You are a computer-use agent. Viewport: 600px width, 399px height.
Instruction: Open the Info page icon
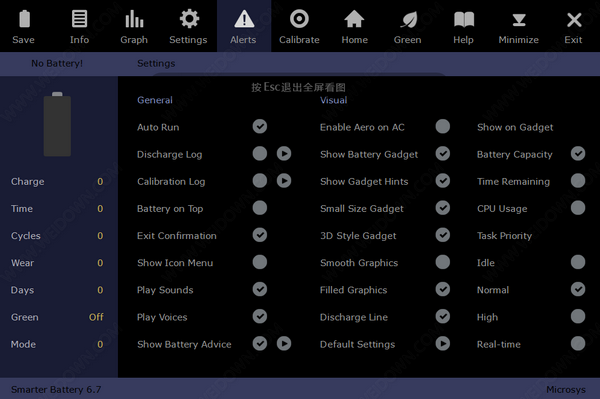[80, 19]
